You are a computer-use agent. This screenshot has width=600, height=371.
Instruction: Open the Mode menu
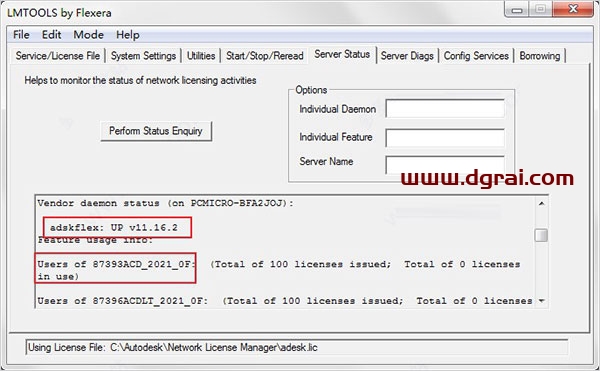pos(88,35)
